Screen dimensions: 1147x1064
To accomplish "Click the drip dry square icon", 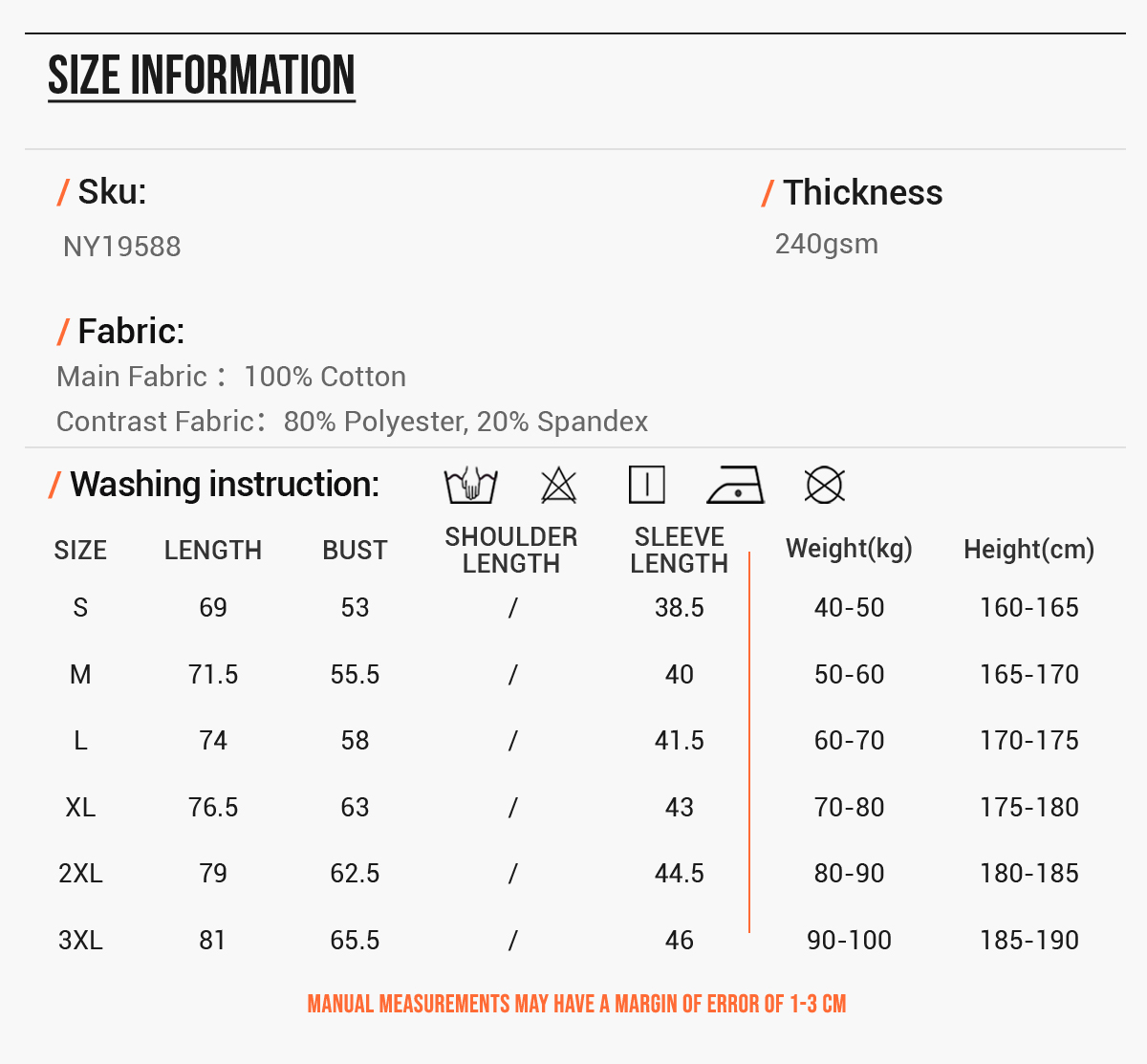I will (647, 485).
